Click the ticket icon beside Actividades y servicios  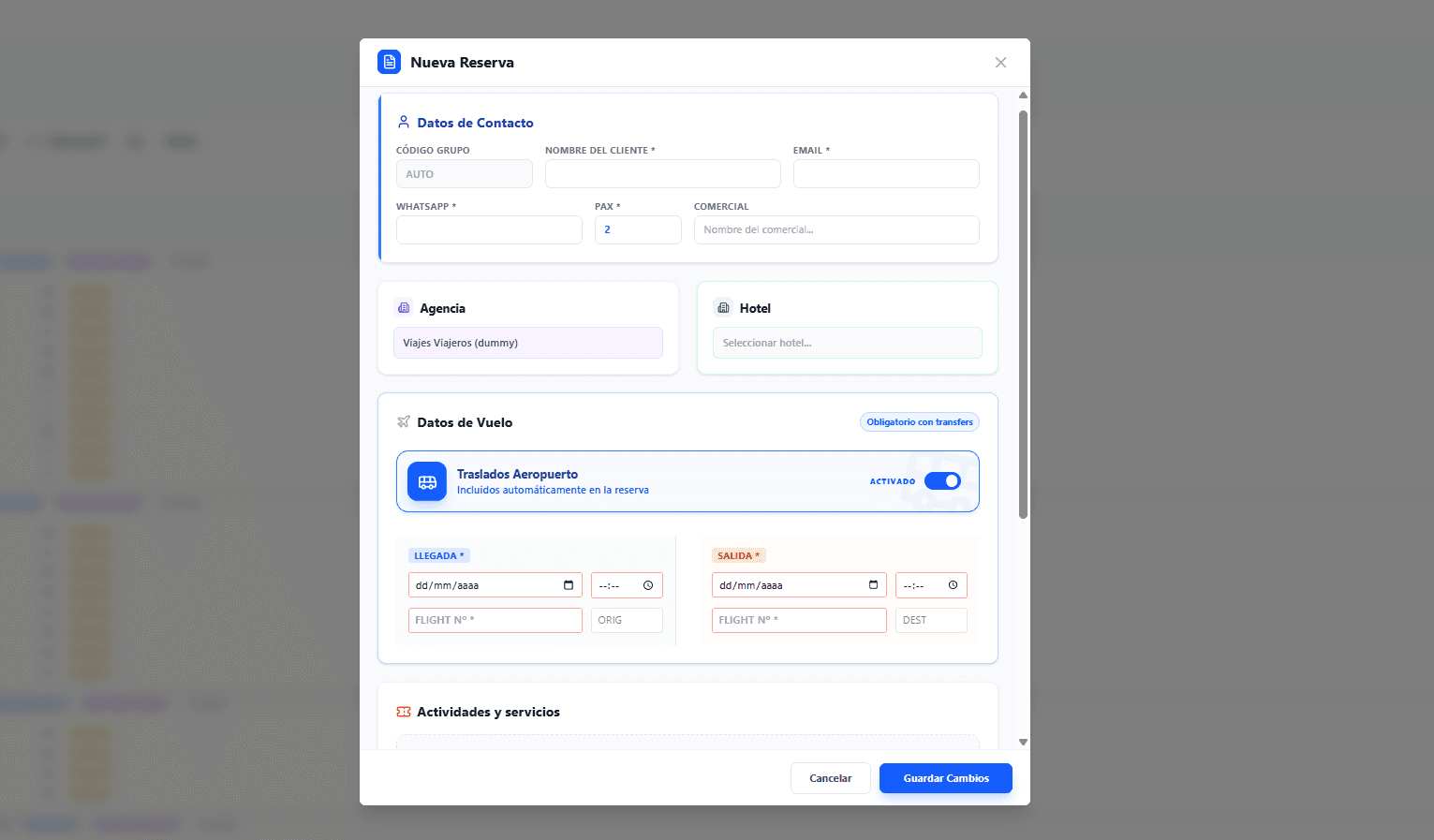(404, 712)
